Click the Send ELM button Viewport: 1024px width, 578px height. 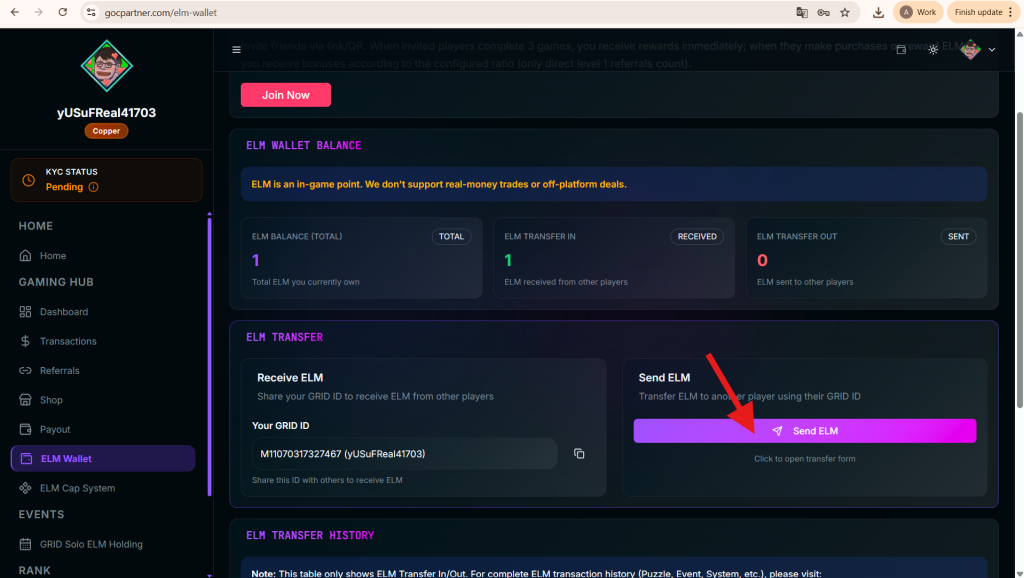coord(804,431)
